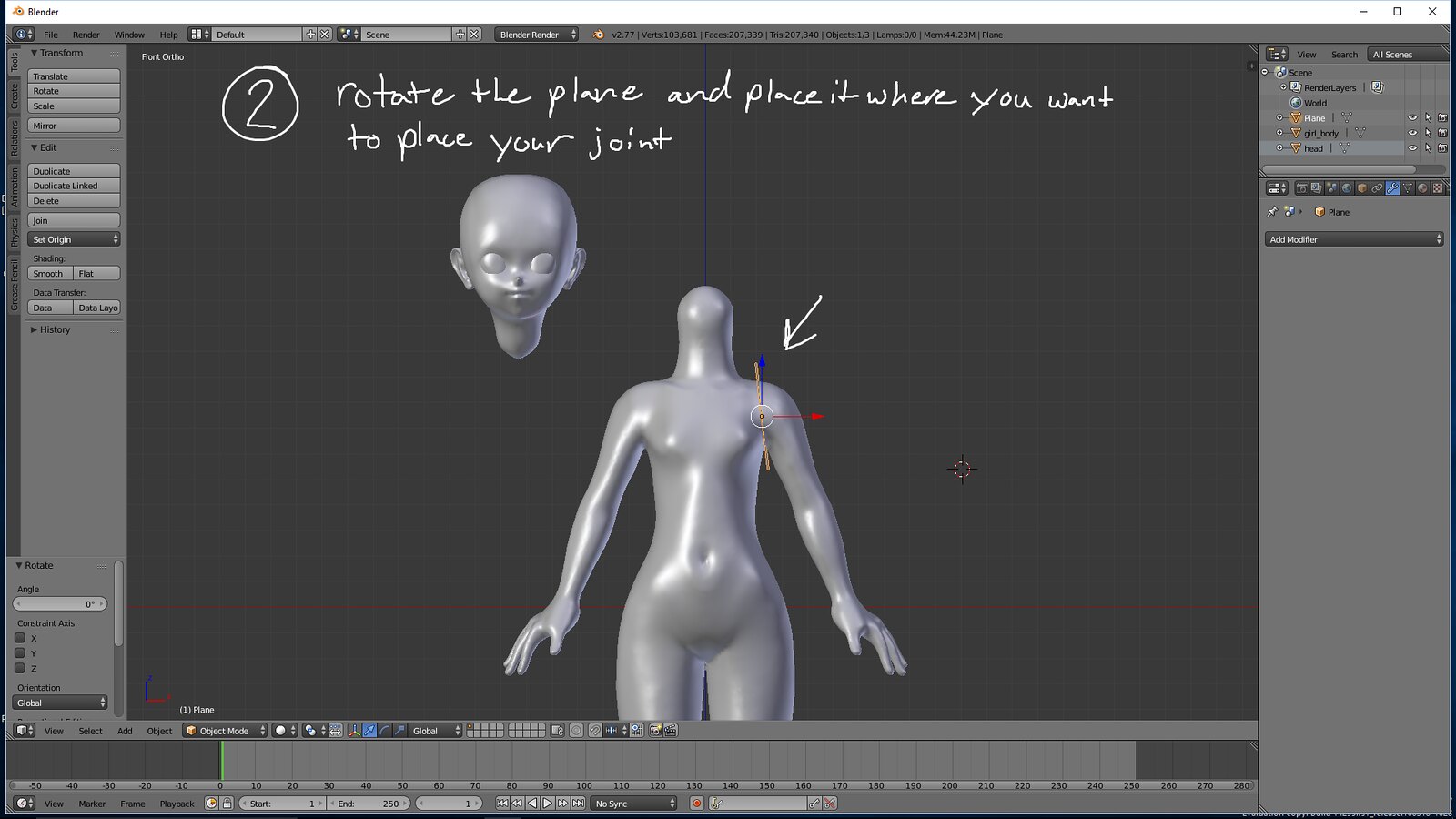
Task: Select the Modifiers wrench tab
Action: [1392, 187]
